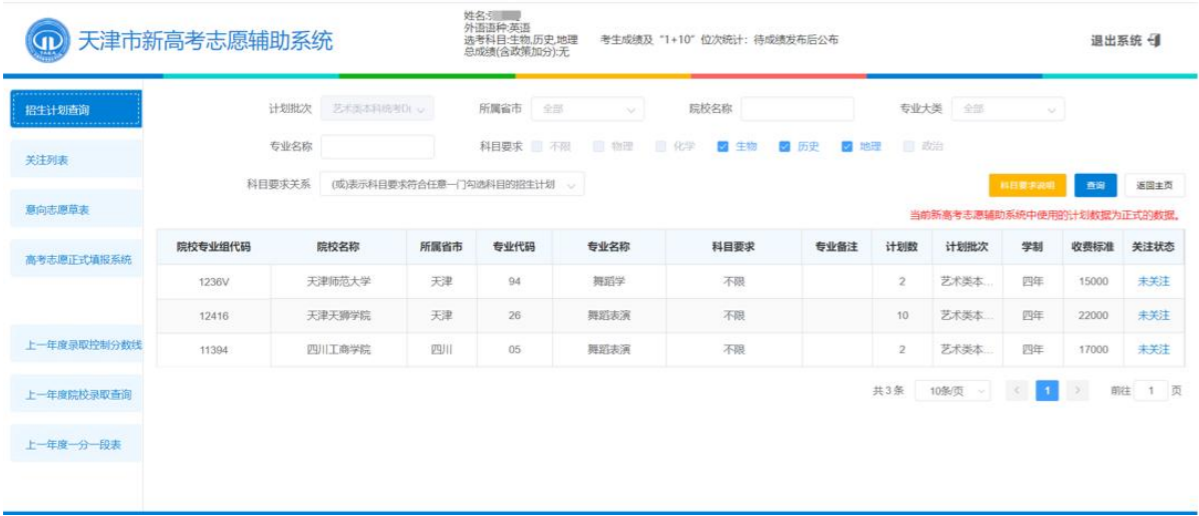Enable the 物理 subject checkbox

(598, 146)
